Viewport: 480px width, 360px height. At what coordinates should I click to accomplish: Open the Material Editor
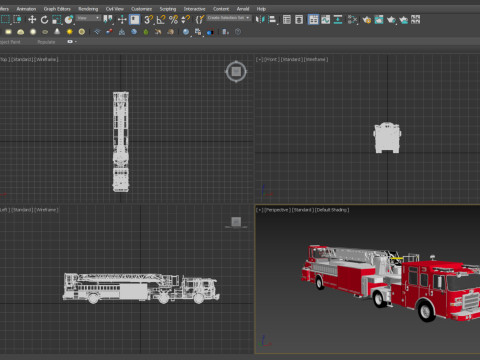(x=352, y=20)
